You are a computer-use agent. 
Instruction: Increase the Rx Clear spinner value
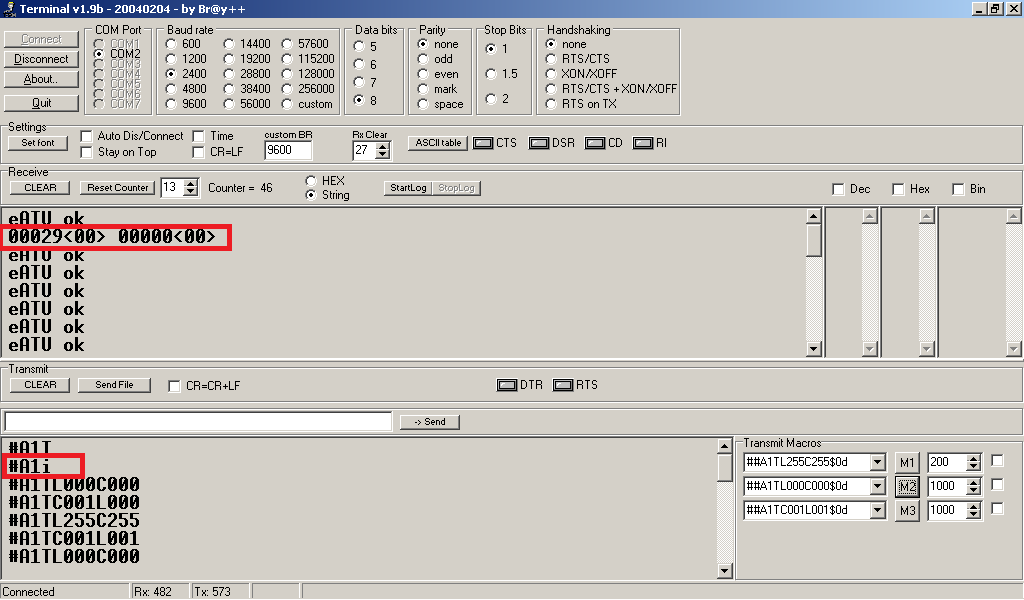coord(382,146)
